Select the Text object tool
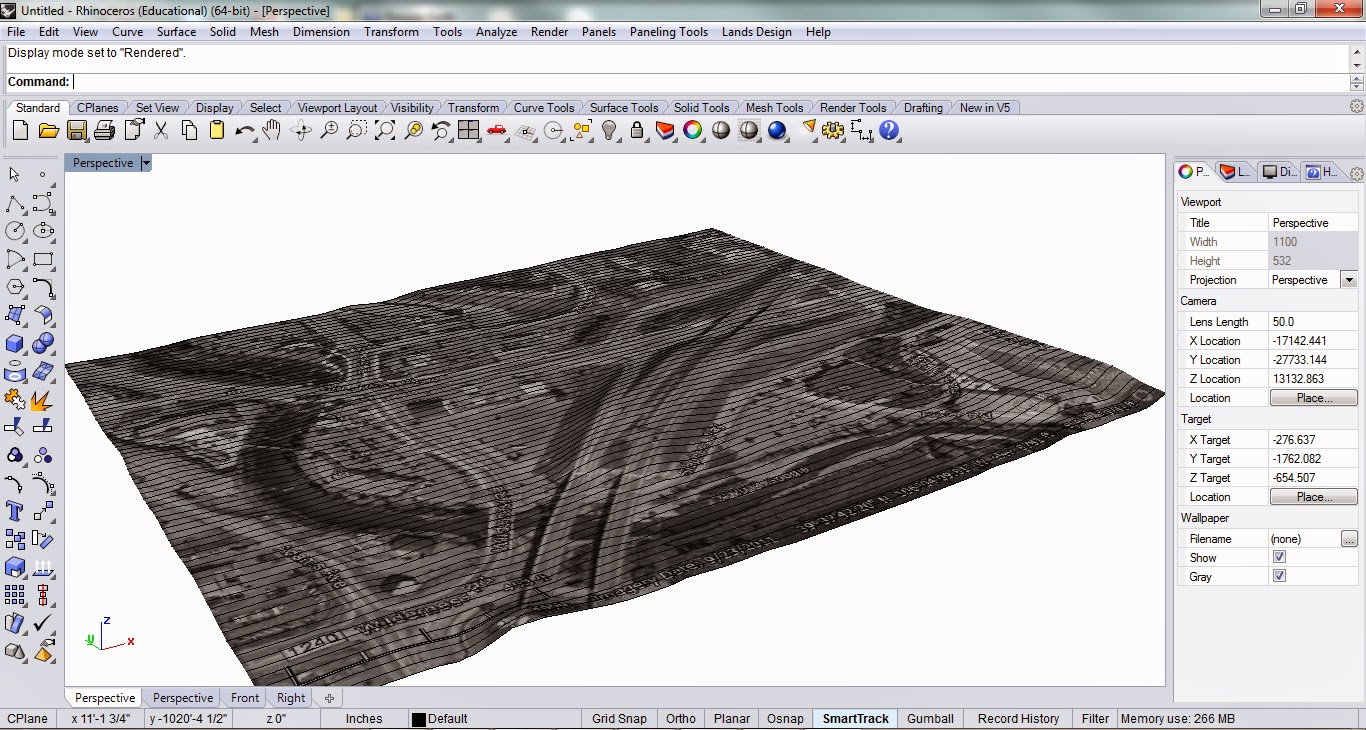This screenshot has width=1366, height=730. (15, 512)
